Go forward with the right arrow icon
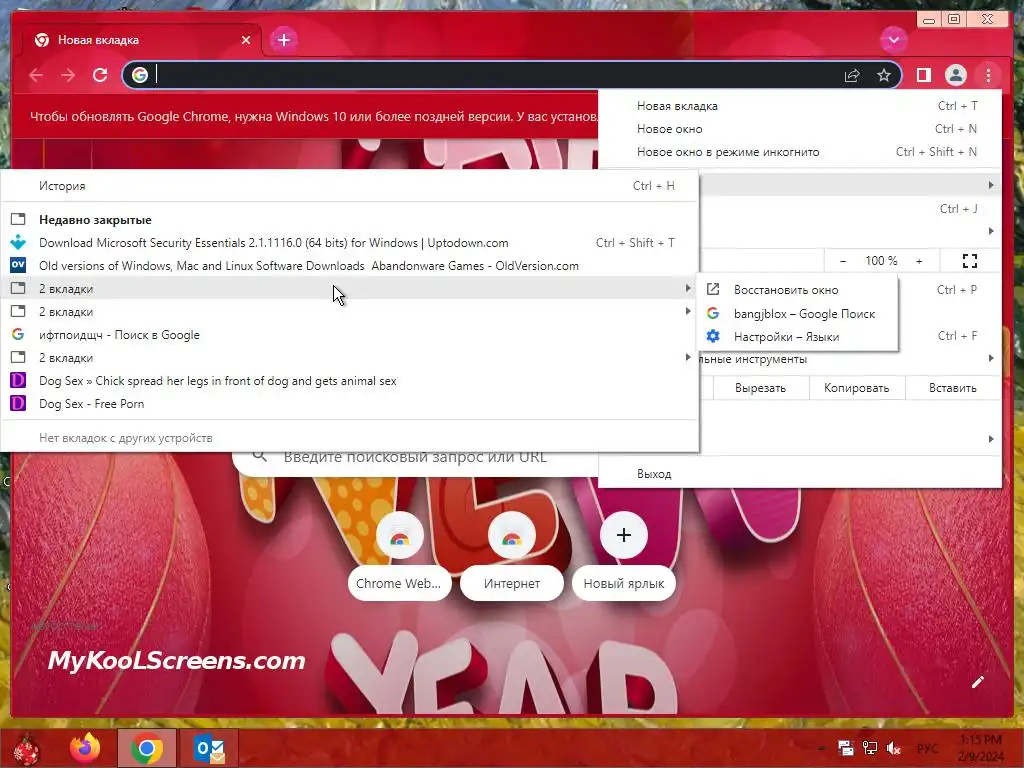This screenshot has width=1024, height=768. [68, 76]
